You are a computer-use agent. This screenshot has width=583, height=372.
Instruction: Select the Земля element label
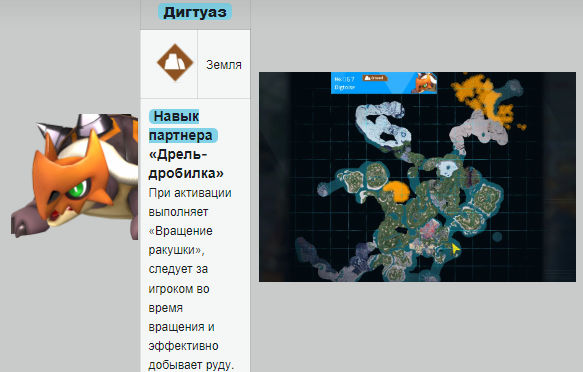tap(224, 65)
